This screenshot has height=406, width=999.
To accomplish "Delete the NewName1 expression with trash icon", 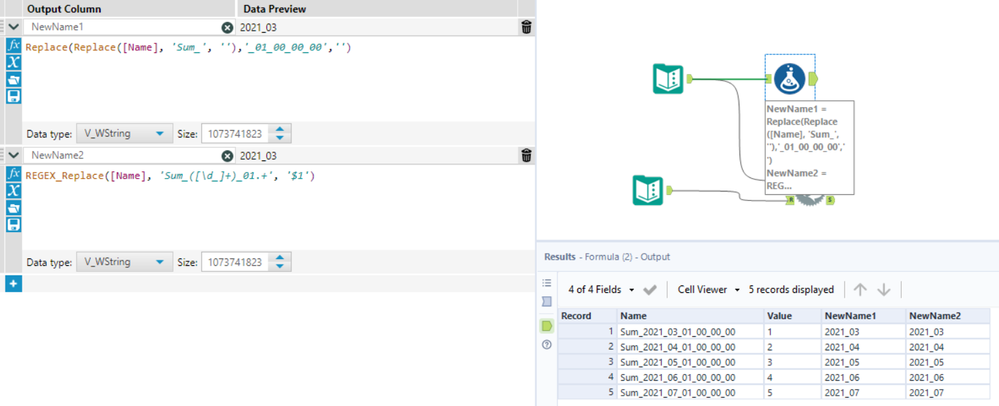I will click(526, 27).
